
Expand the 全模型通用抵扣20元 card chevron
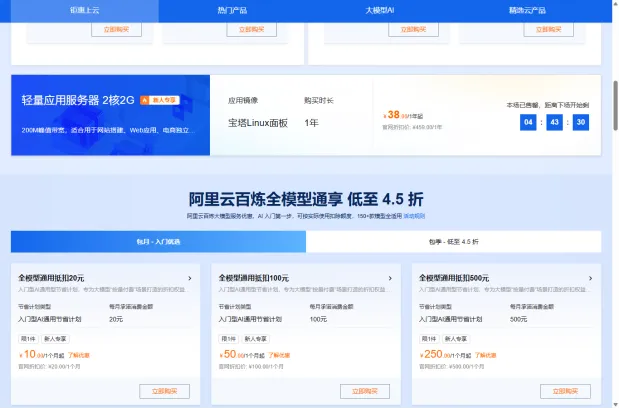(x=190, y=278)
